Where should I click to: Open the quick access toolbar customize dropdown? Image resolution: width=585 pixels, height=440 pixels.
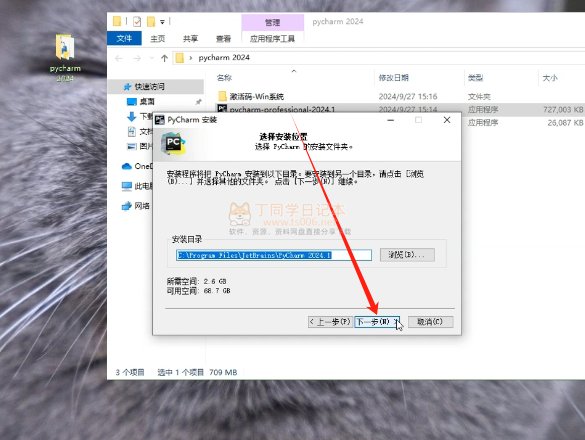point(162,22)
